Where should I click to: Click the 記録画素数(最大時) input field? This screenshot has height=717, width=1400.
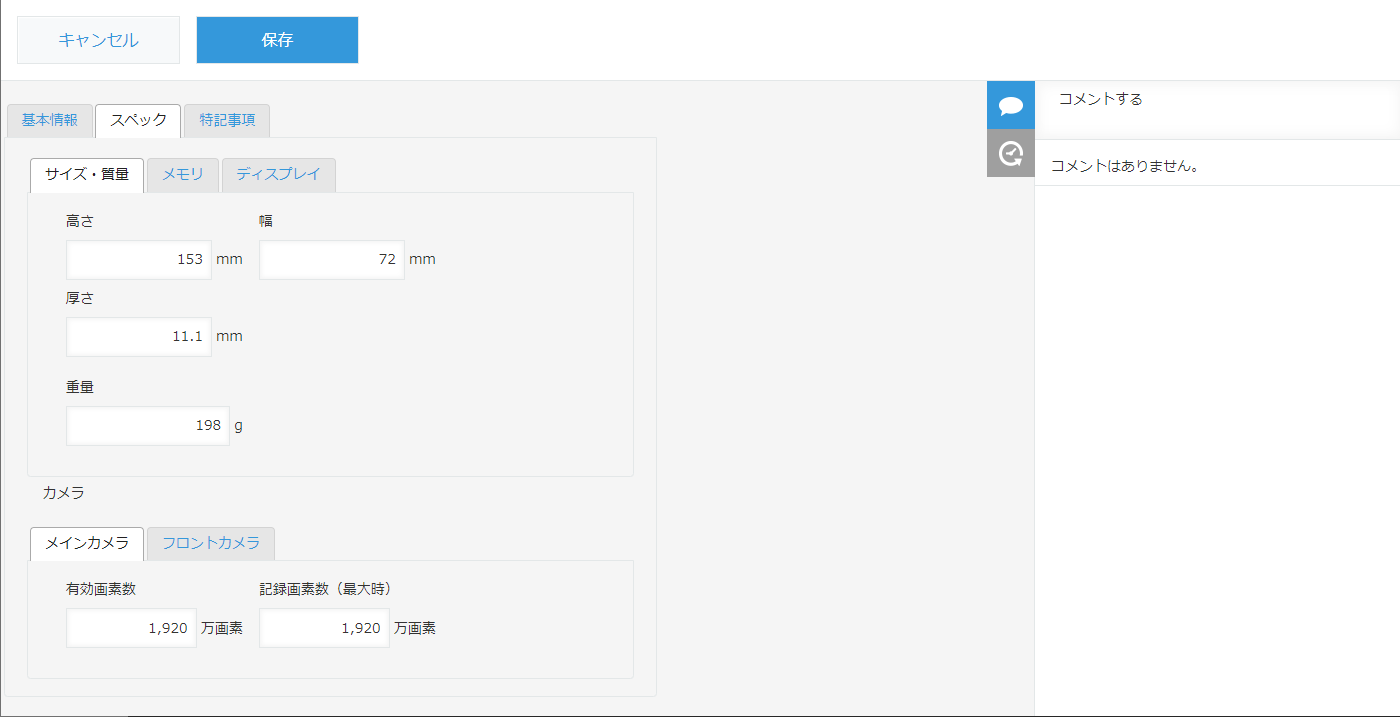[324, 628]
